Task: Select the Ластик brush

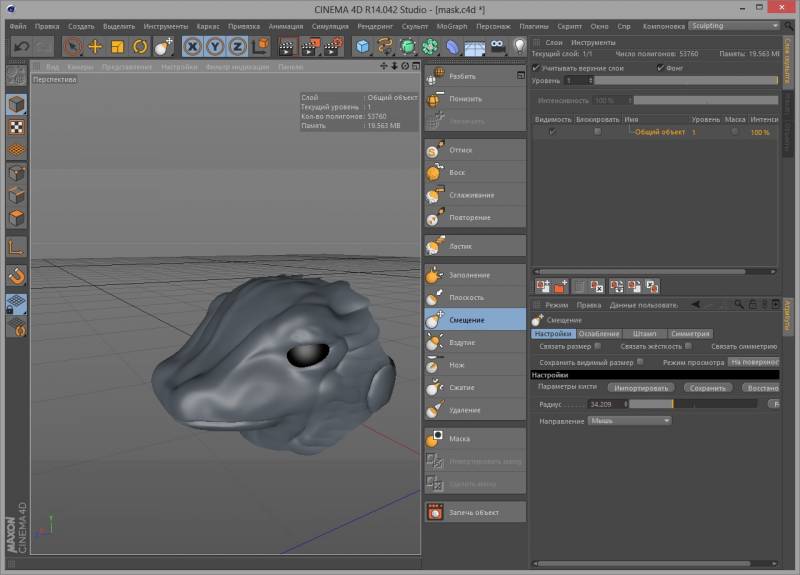Action: [475, 246]
